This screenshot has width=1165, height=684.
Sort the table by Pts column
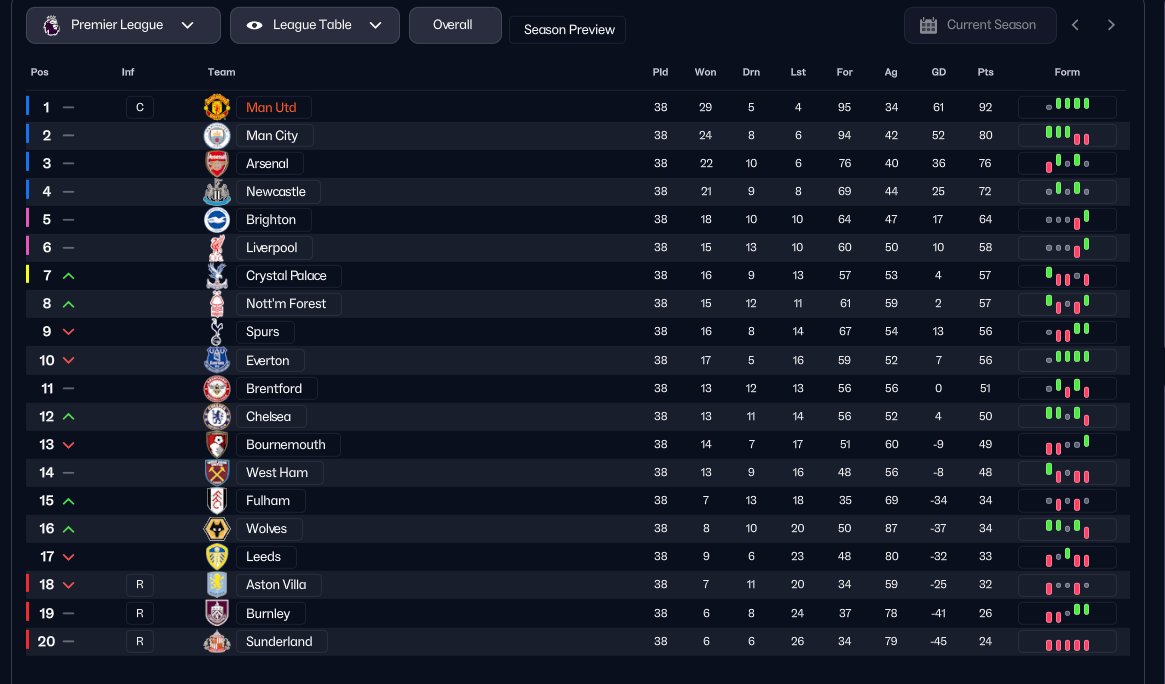coord(986,72)
